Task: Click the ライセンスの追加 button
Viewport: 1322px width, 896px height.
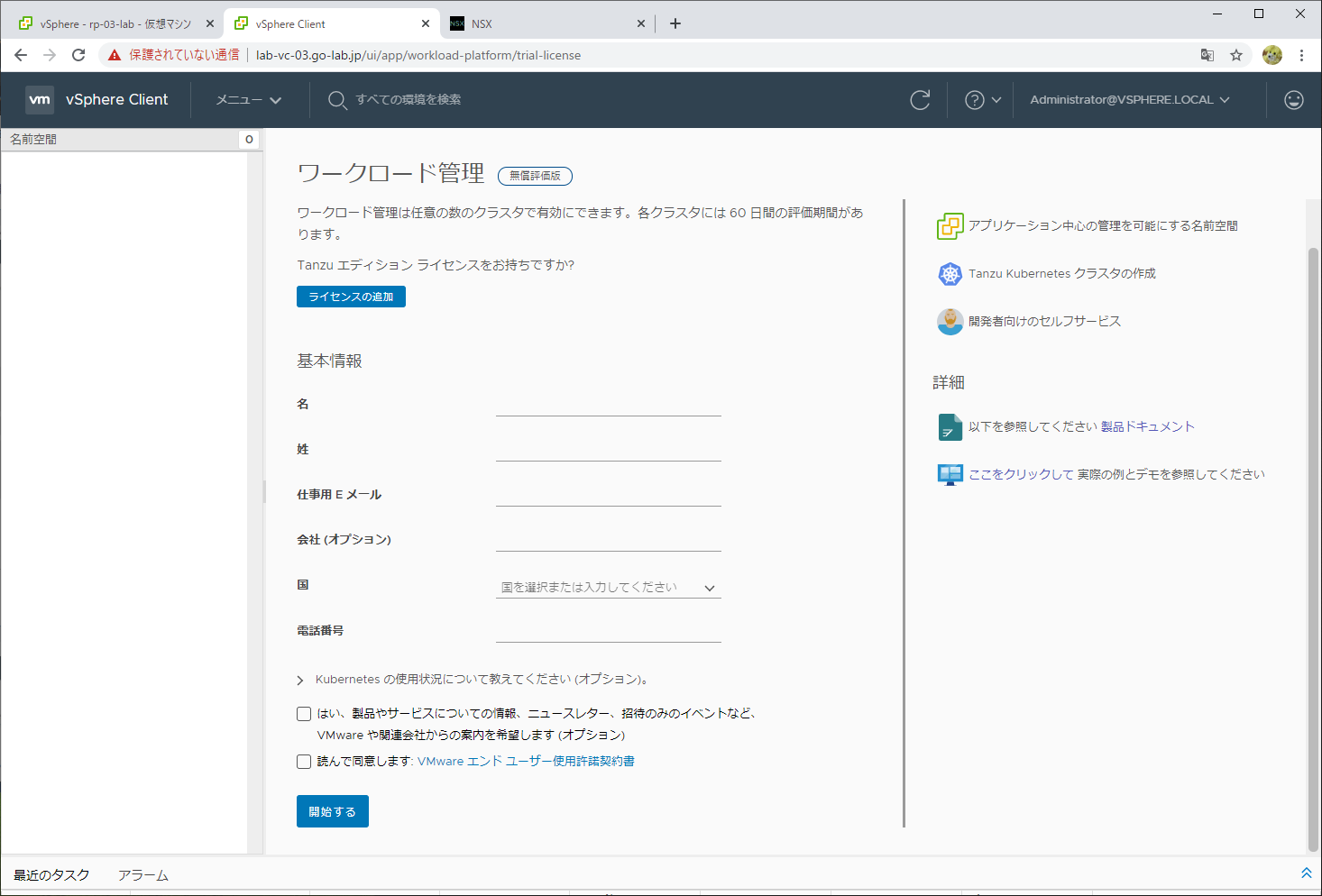Action: coord(351,297)
